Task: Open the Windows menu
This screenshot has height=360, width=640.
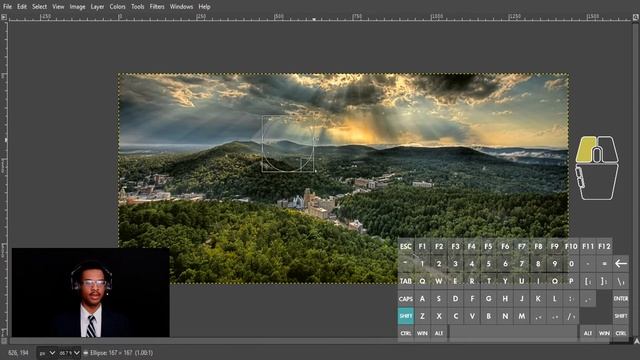Action: (x=181, y=7)
